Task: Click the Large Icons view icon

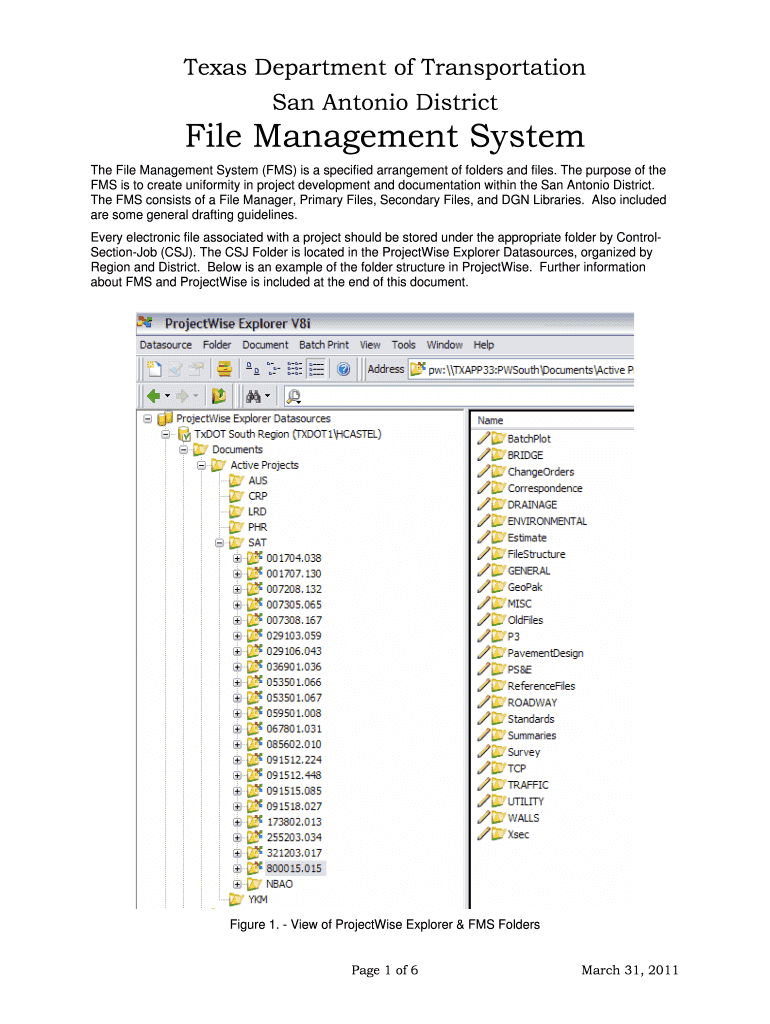Action: click(252, 369)
